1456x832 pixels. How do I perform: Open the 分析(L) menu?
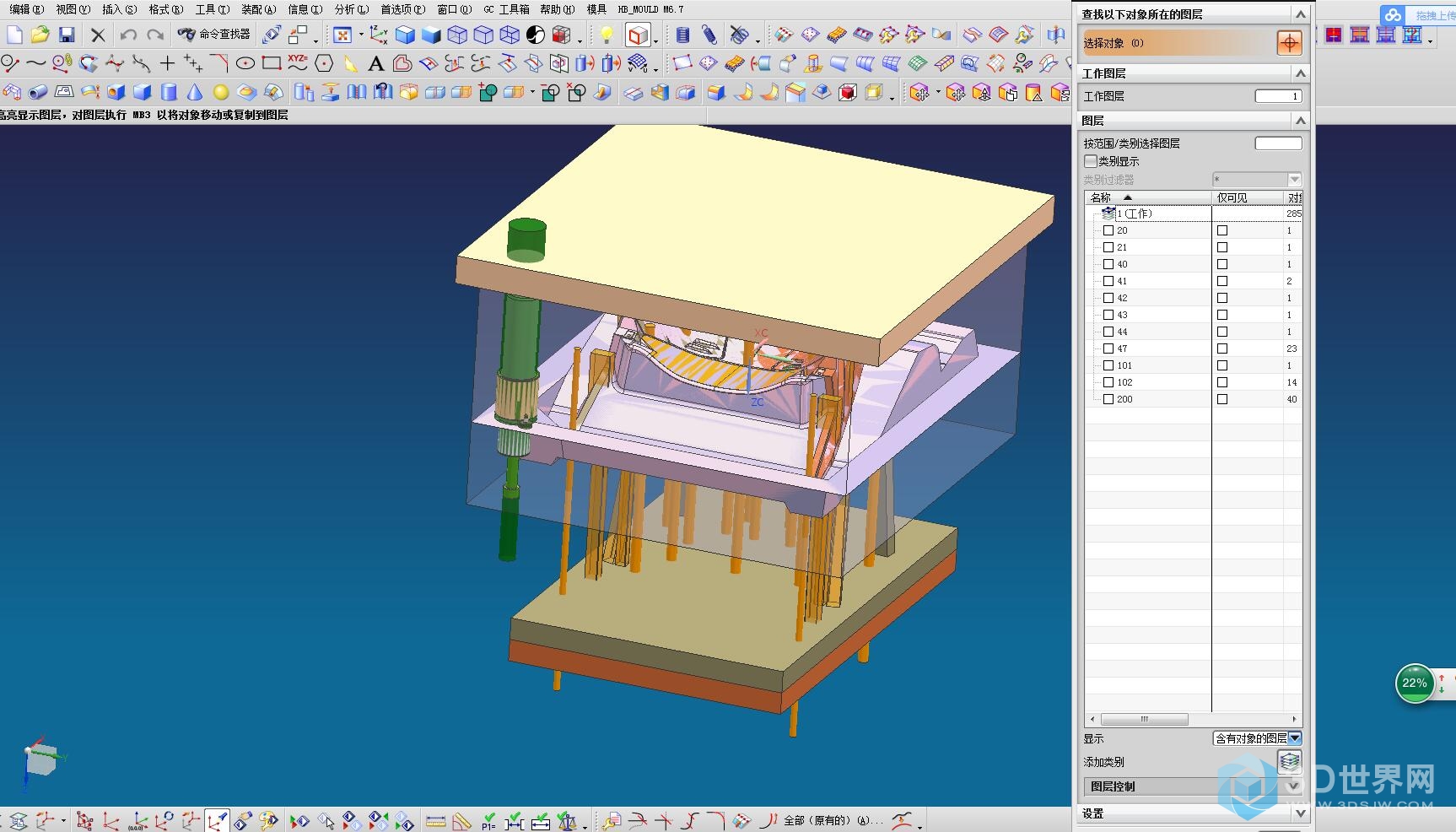pos(352,9)
